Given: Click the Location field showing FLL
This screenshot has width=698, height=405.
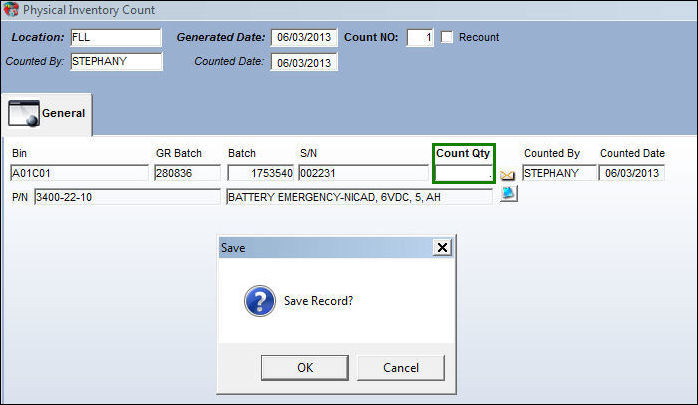Looking at the screenshot, I should pos(116,37).
